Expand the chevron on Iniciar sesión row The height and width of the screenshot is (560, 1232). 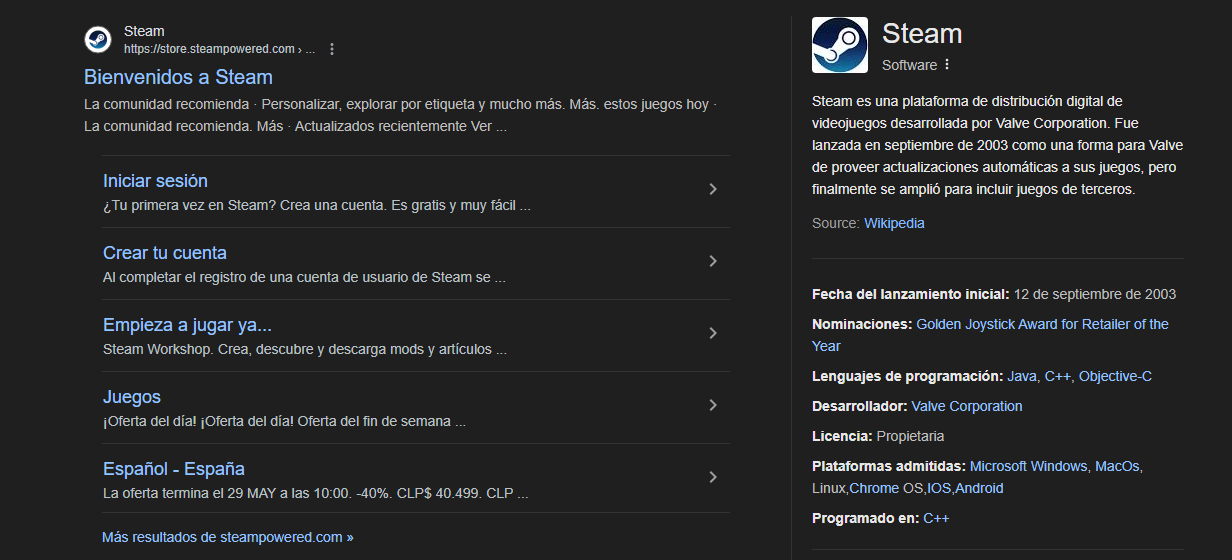pyautogui.click(x=713, y=189)
